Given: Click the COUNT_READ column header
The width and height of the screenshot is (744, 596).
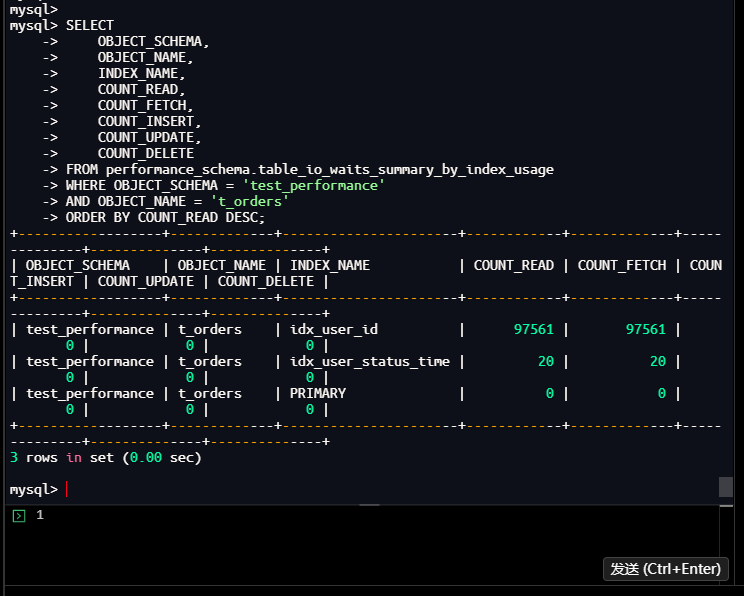Looking at the screenshot, I should 513,266.
